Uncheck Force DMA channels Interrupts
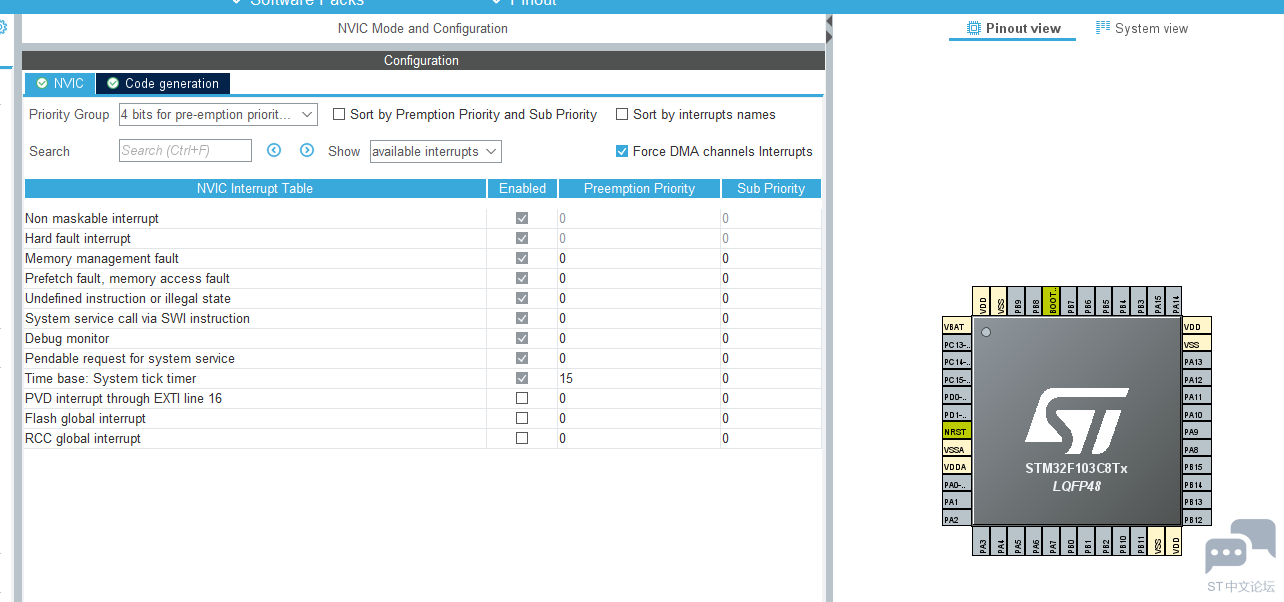Viewport: 1284px width, 602px height. pos(622,151)
